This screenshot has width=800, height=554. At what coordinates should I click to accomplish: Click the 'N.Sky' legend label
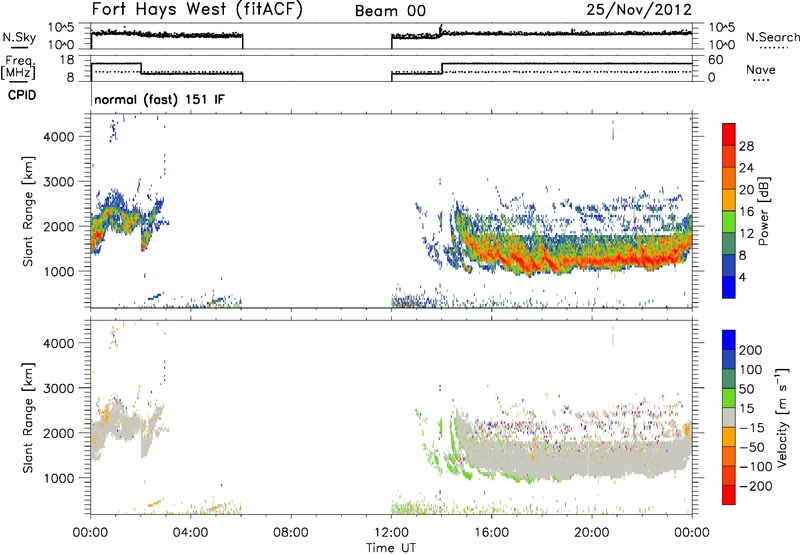[19, 37]
